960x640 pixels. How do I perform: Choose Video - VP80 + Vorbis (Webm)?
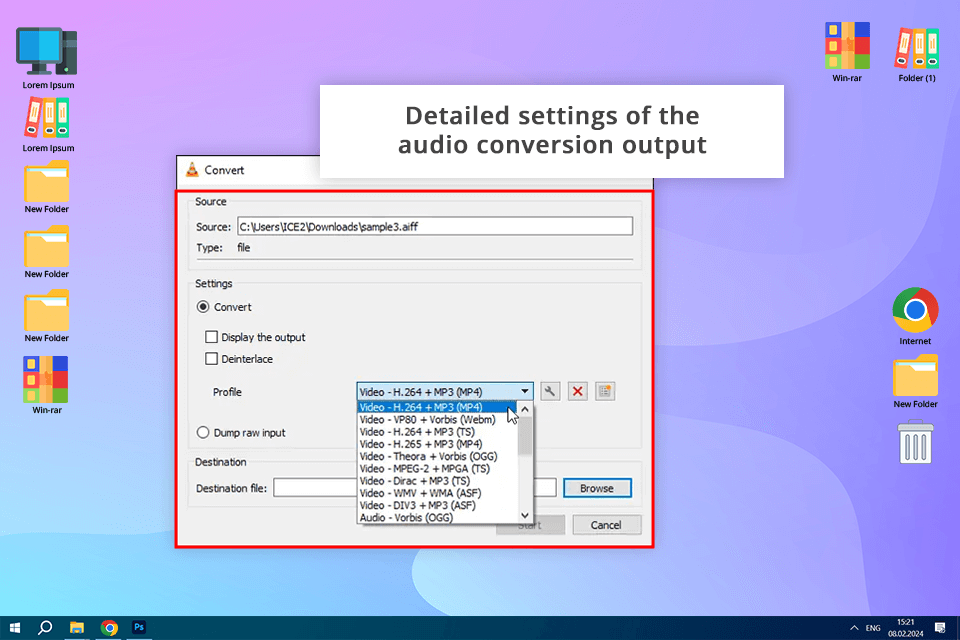(x=438, y=420)
